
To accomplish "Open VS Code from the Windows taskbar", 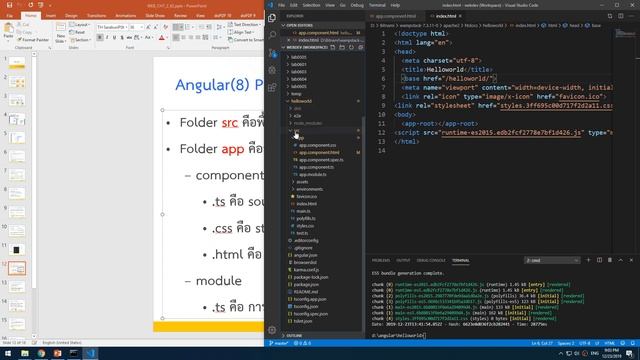I will [x=91, y=353].
